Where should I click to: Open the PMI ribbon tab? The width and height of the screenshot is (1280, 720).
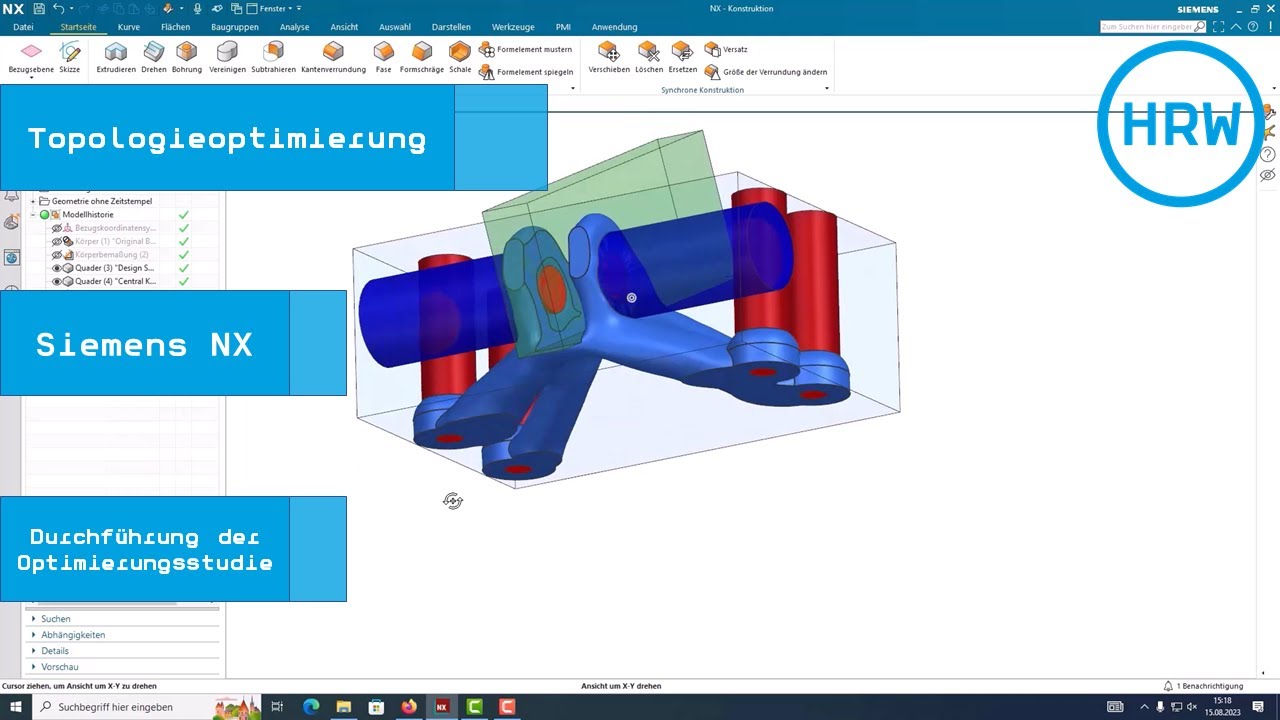[563, 27]
